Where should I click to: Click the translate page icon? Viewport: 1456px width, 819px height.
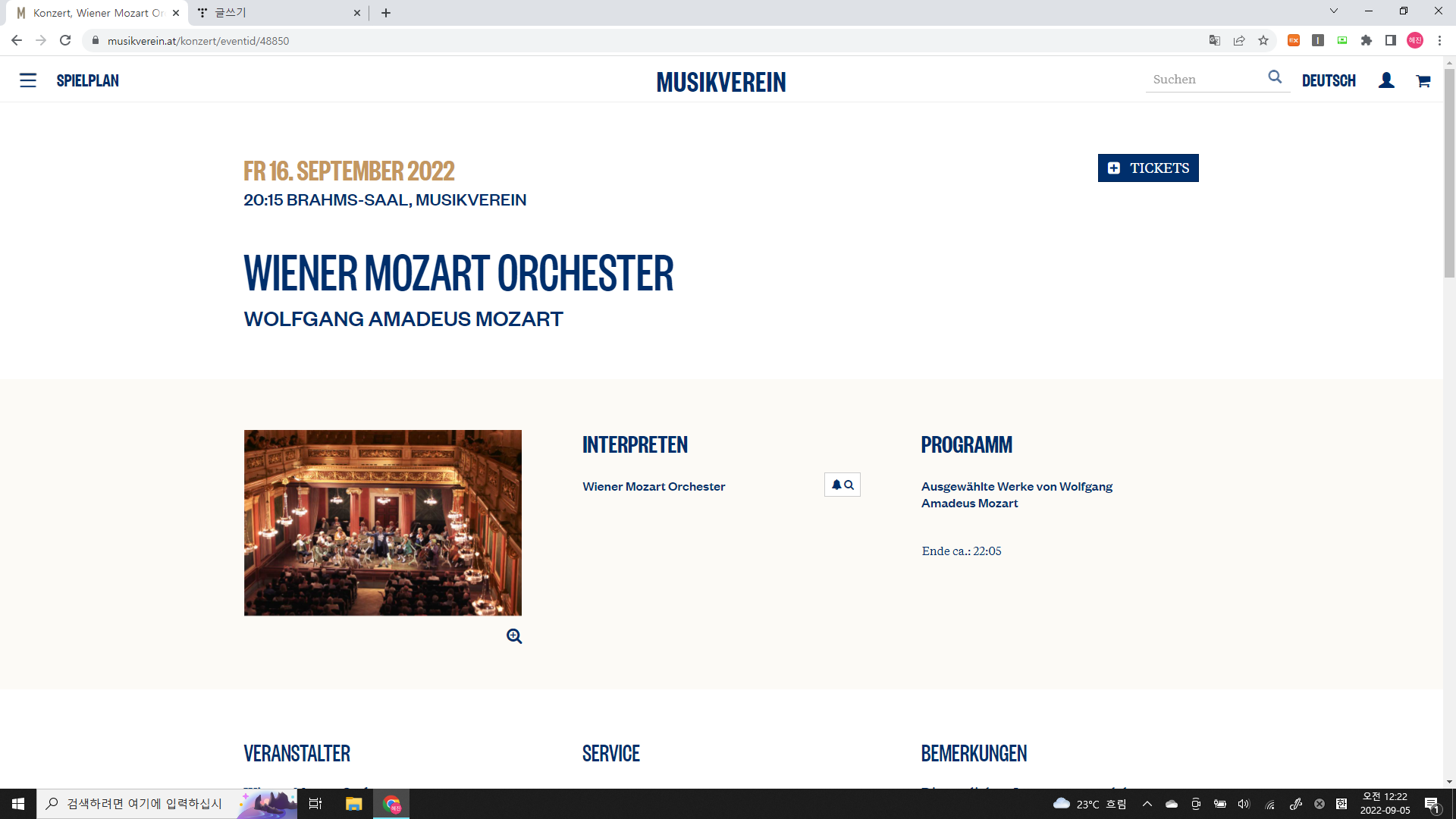coord(1215,41)
